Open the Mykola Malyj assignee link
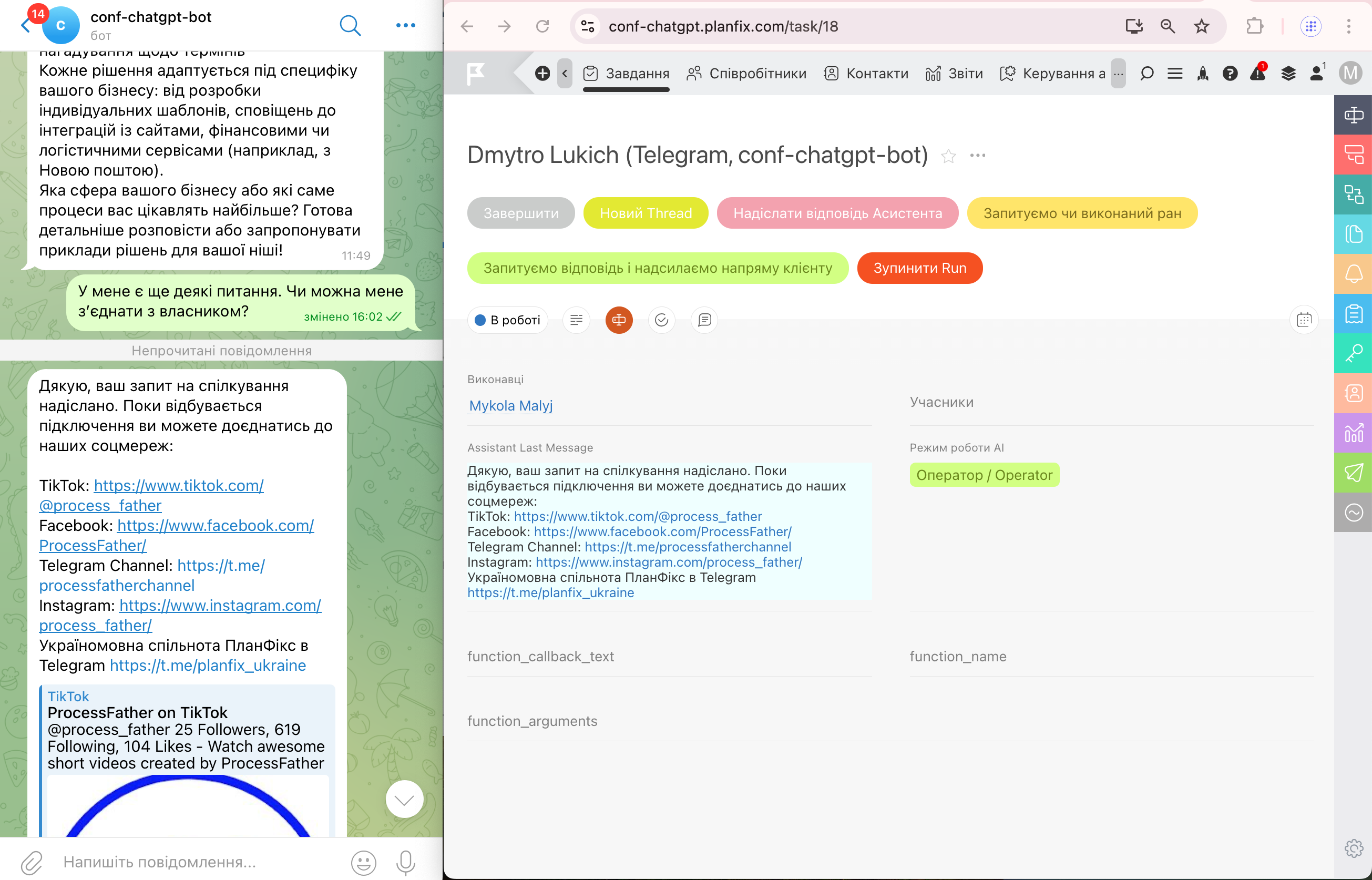 510,406
